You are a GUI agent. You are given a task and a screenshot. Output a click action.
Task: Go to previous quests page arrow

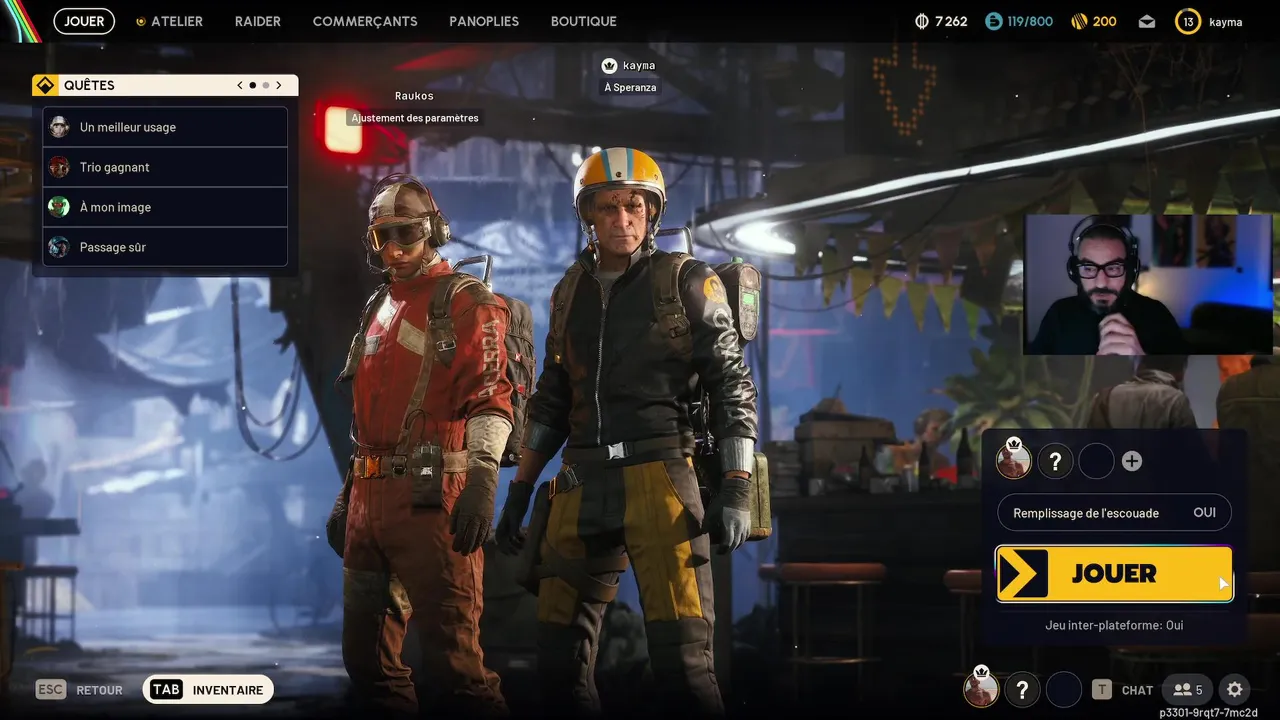(240, 85)
